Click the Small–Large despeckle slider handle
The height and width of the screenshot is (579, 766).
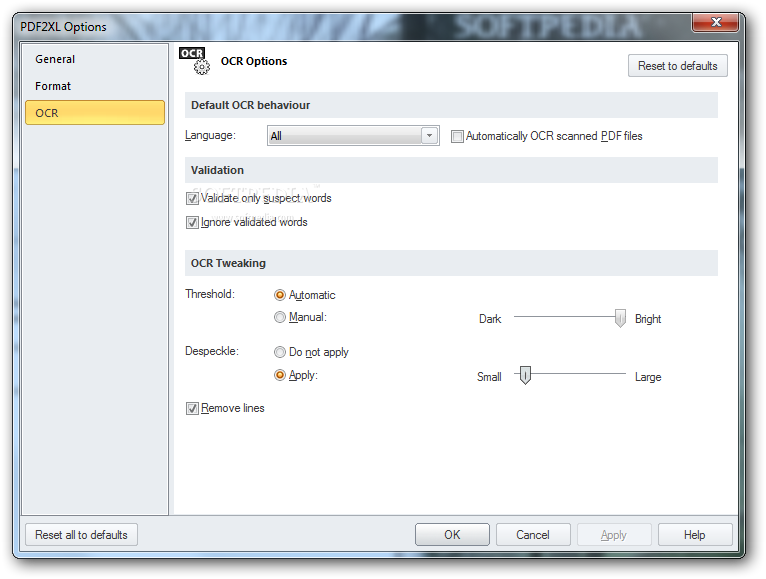coord(525,375)
